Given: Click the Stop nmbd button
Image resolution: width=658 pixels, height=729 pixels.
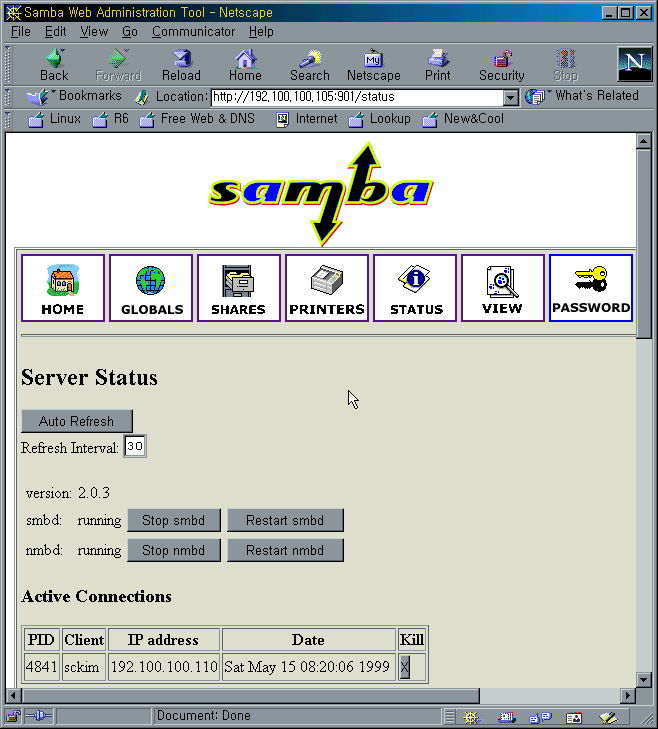Looking at the screenshot, I should 173,550.
